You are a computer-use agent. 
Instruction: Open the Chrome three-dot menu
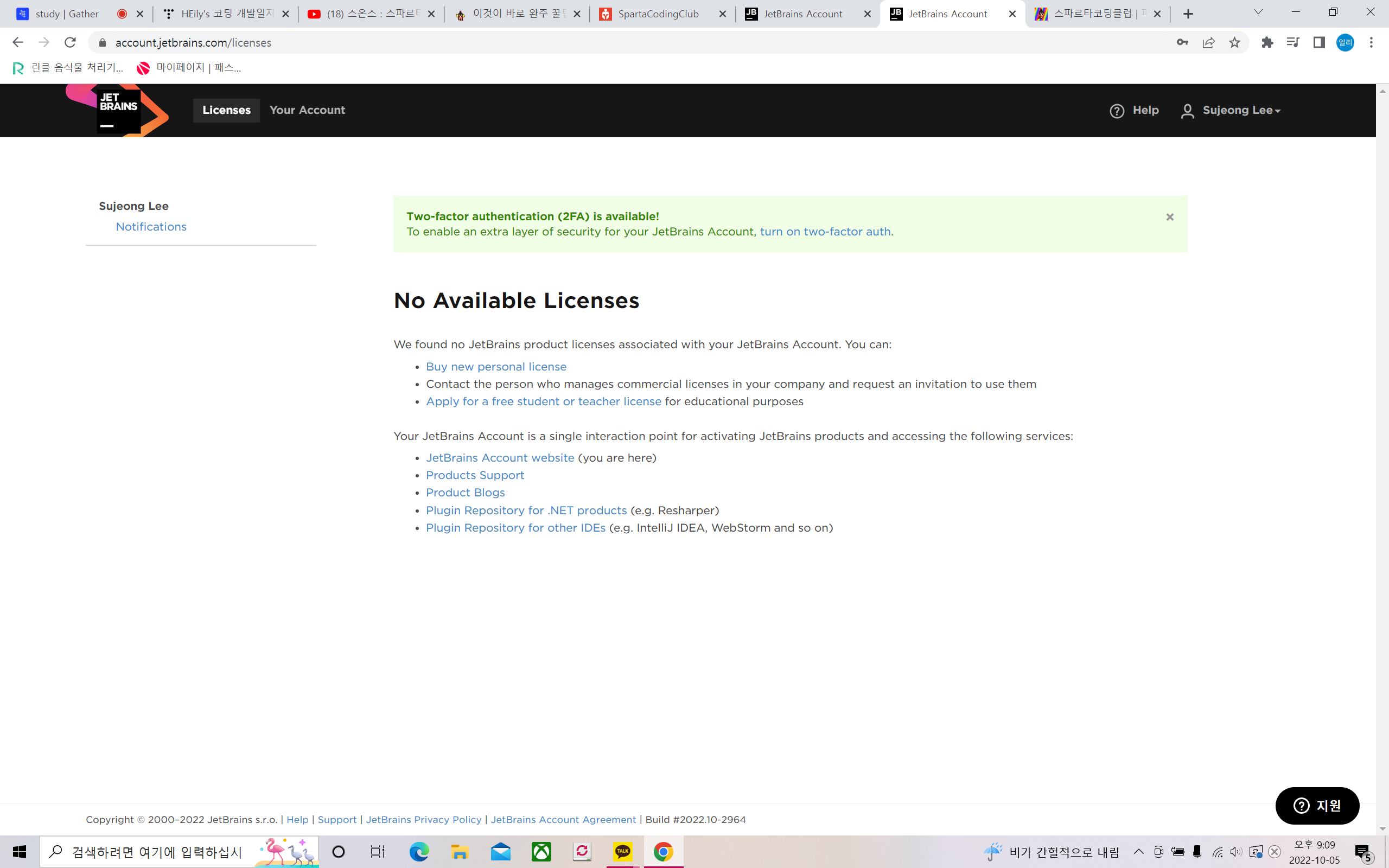(1371, 42)
